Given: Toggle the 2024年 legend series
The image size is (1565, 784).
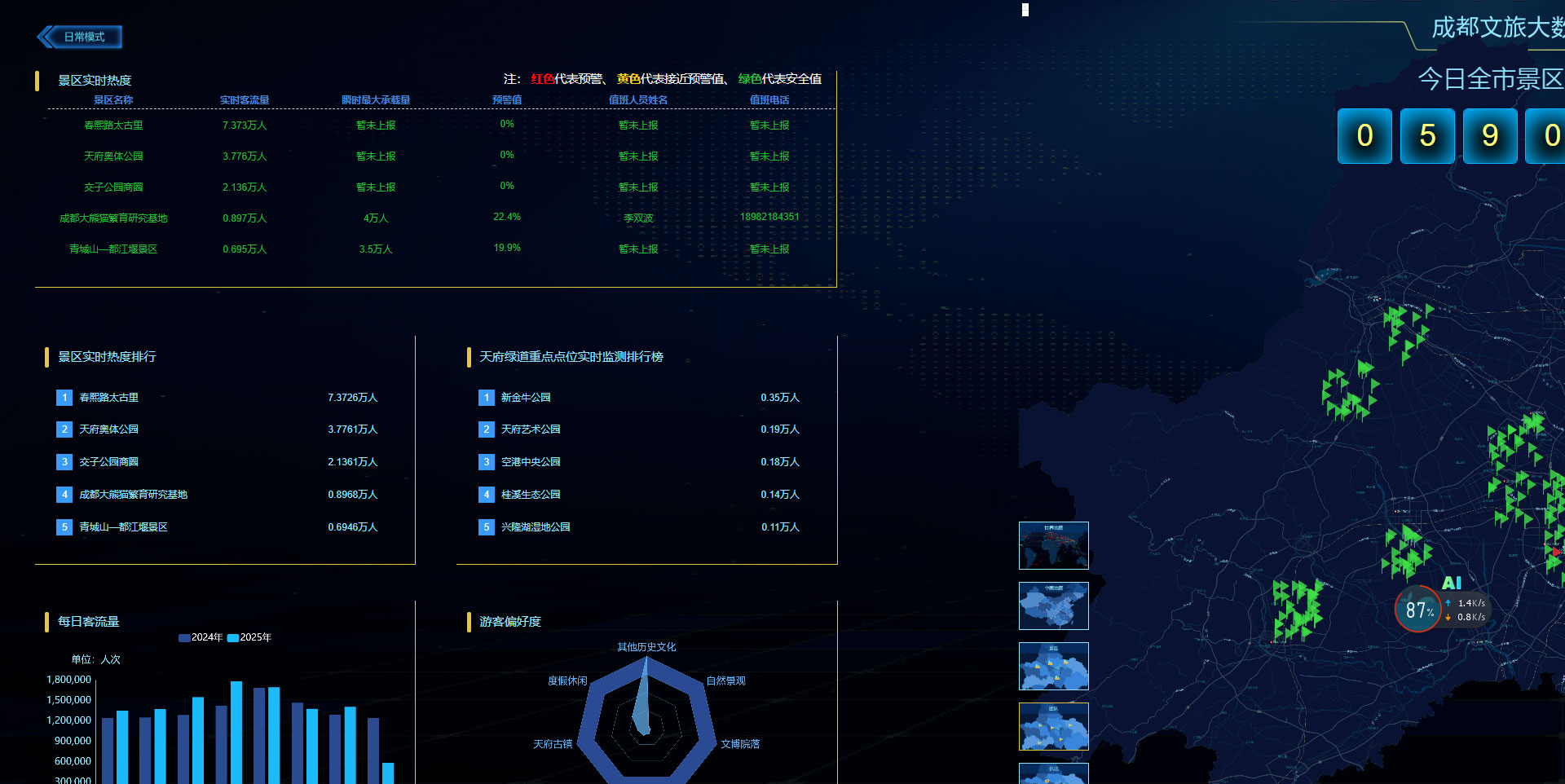Looking at the screenshot, I should pos(201,637).
